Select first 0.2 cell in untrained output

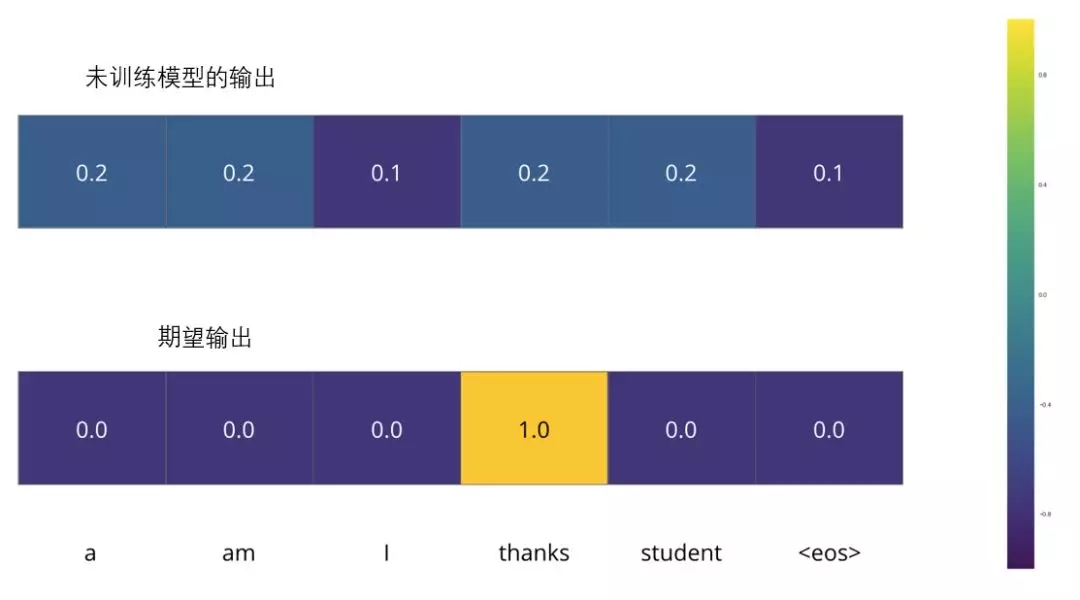point(92,172)
